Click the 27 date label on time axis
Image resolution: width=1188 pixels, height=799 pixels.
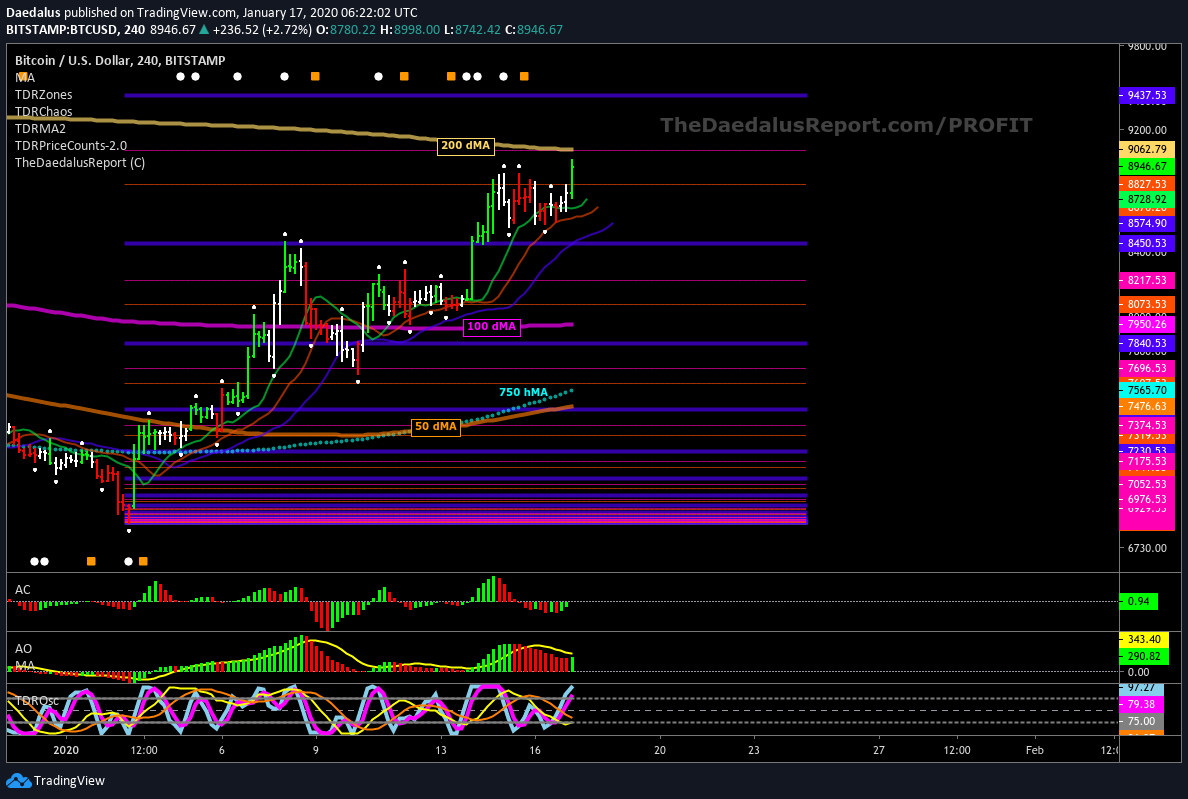coord(879,750)
